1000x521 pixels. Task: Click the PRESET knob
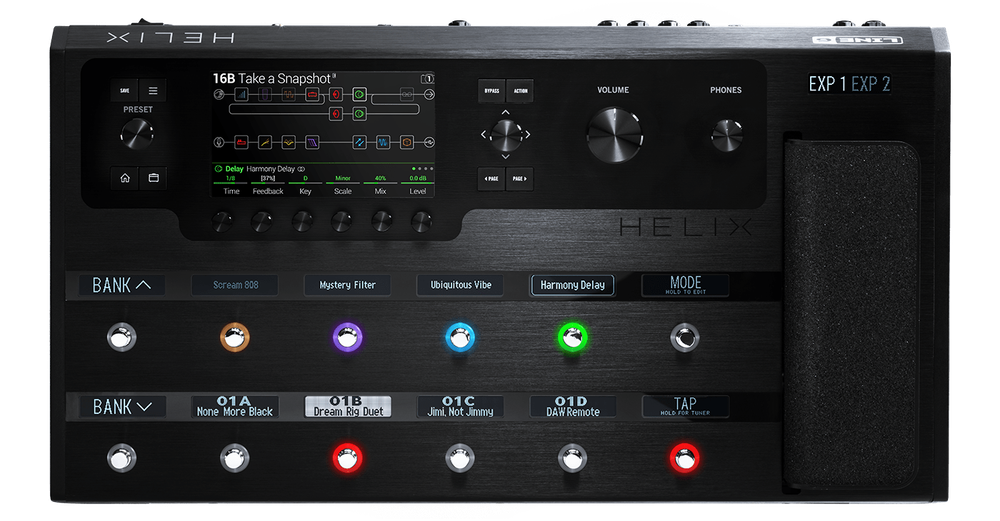tap(137, 134)
